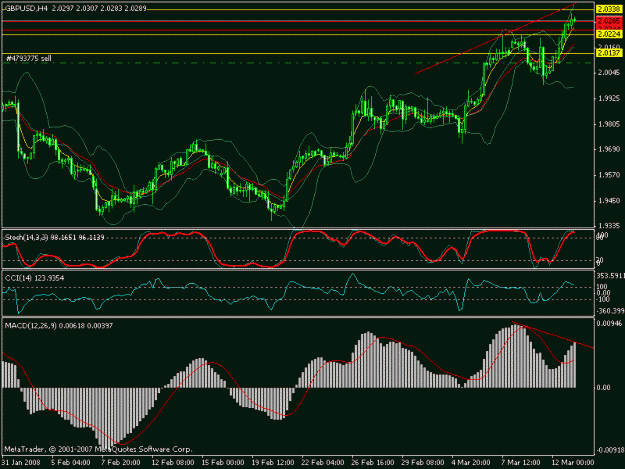625x469 pixels.
Task: Select the yellow 2.0137 price label
Action: [x=609, y=53]
